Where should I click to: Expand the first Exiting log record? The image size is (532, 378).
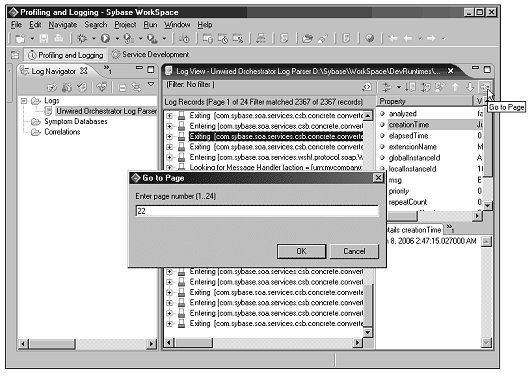point(169,116)
